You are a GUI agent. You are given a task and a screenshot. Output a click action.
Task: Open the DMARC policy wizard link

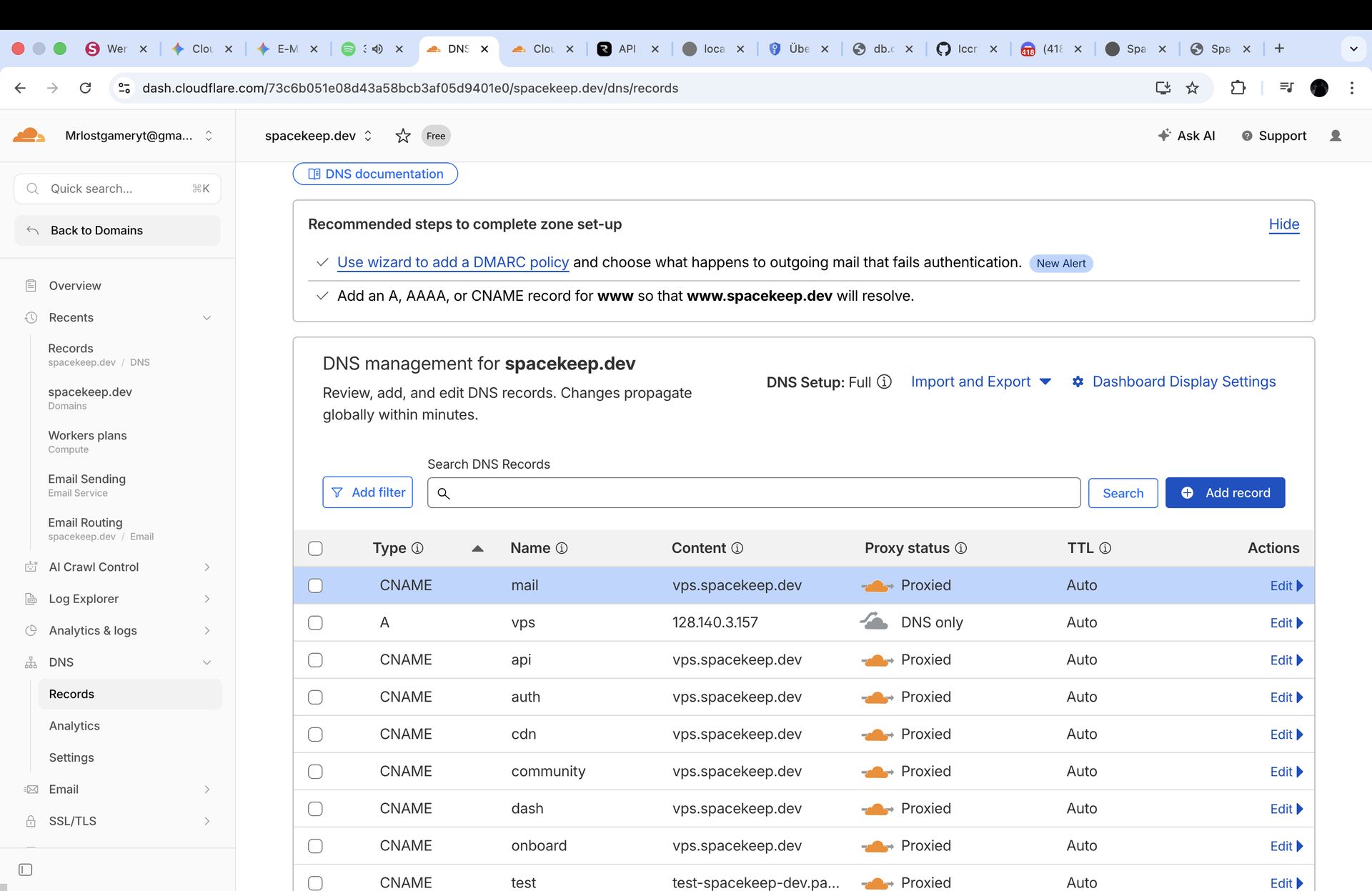453,262
